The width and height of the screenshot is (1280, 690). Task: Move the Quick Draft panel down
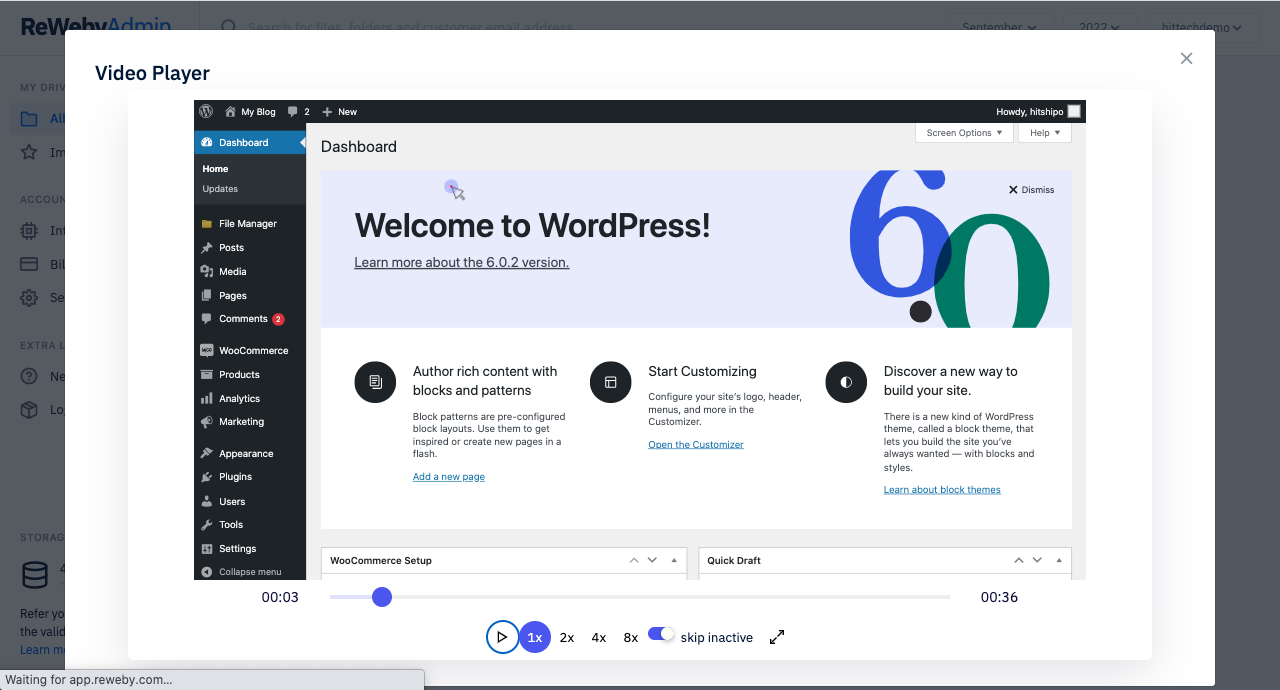1037,561
